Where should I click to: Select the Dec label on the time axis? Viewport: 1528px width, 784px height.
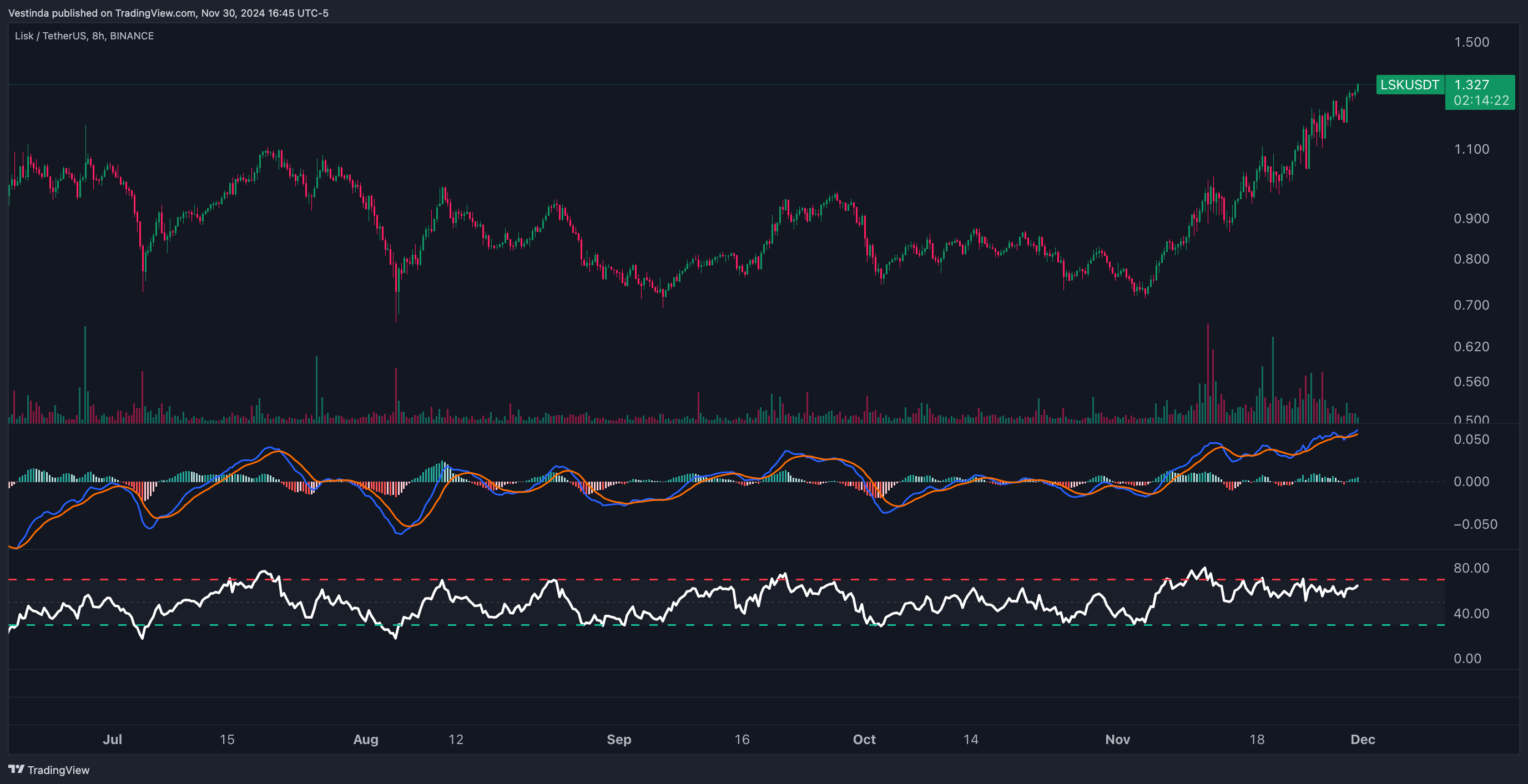click(1363, 740)
